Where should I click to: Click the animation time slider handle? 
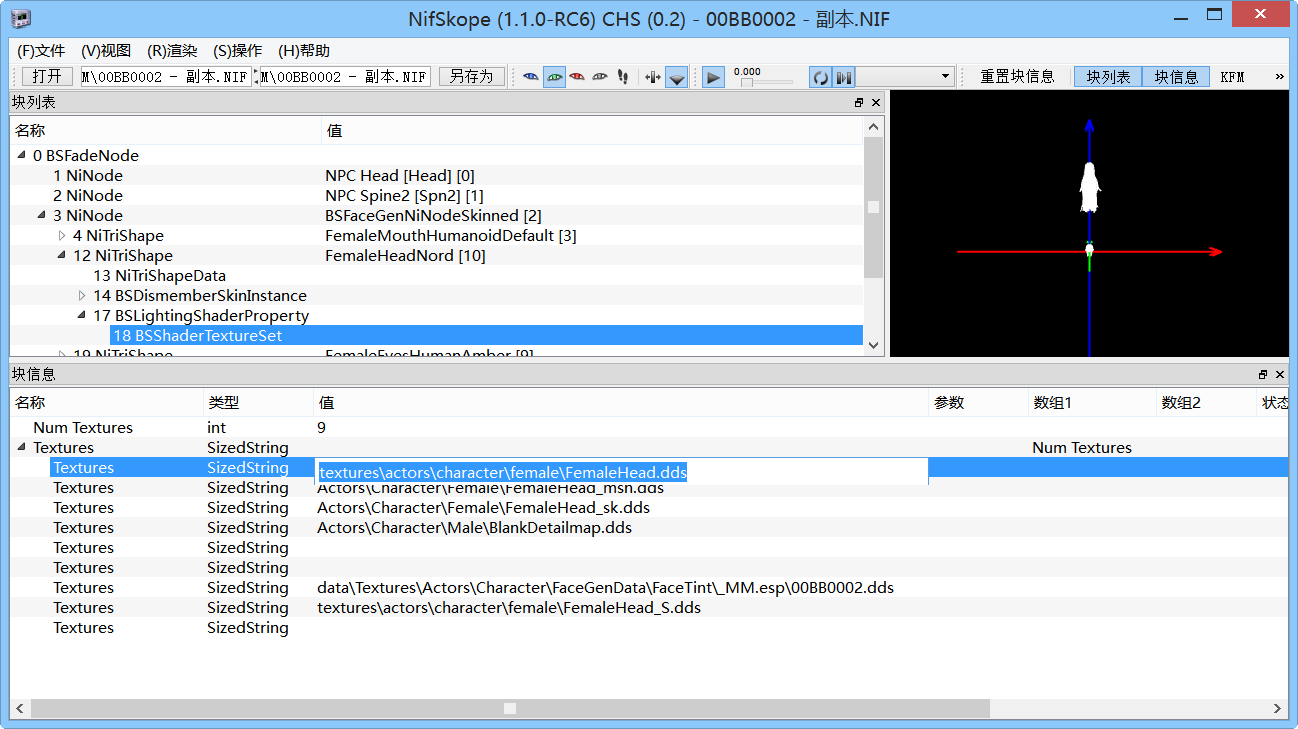746,81
